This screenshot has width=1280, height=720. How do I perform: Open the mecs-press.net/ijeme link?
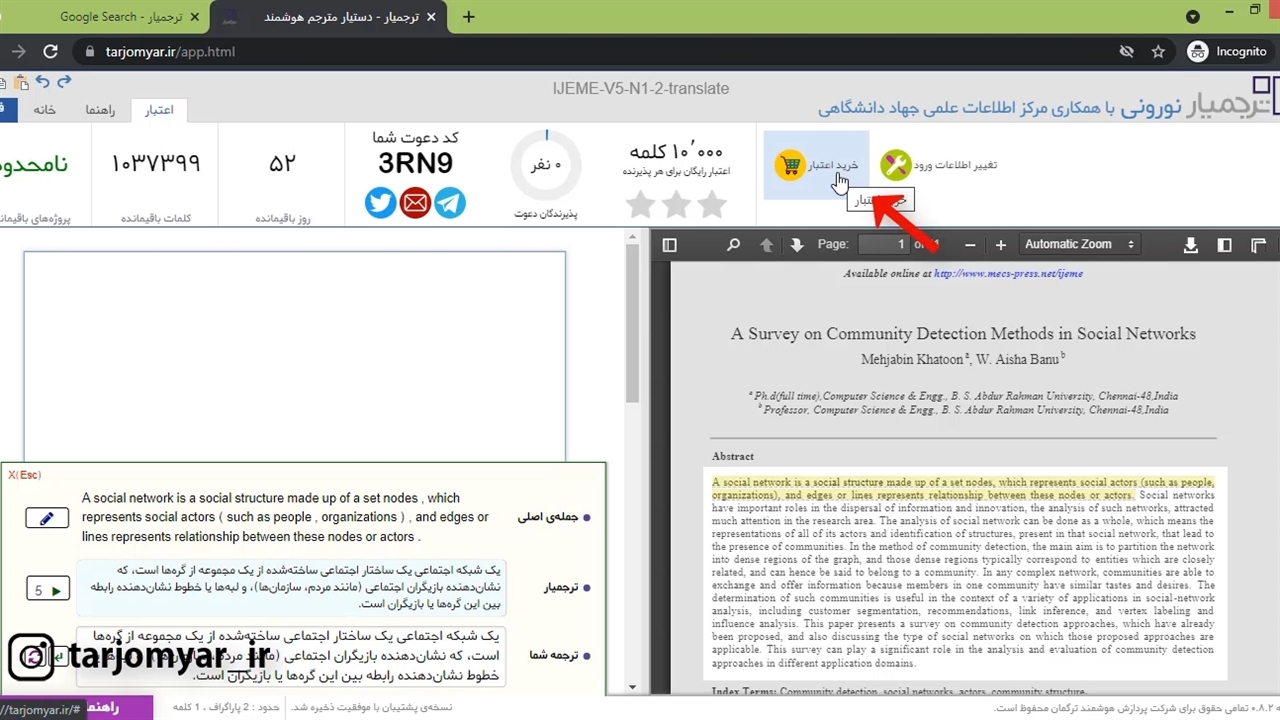[1008, 273]
